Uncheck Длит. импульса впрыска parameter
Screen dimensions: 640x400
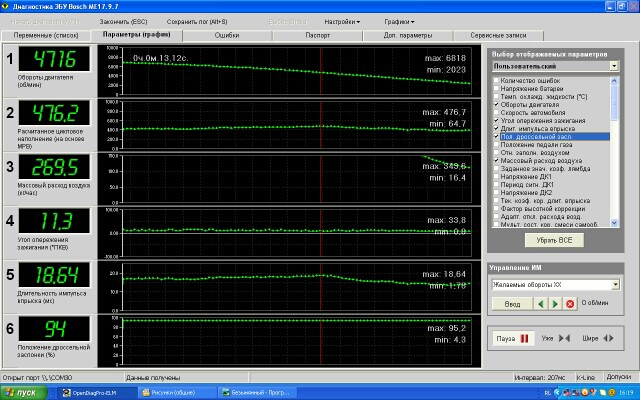pos(496,129)
